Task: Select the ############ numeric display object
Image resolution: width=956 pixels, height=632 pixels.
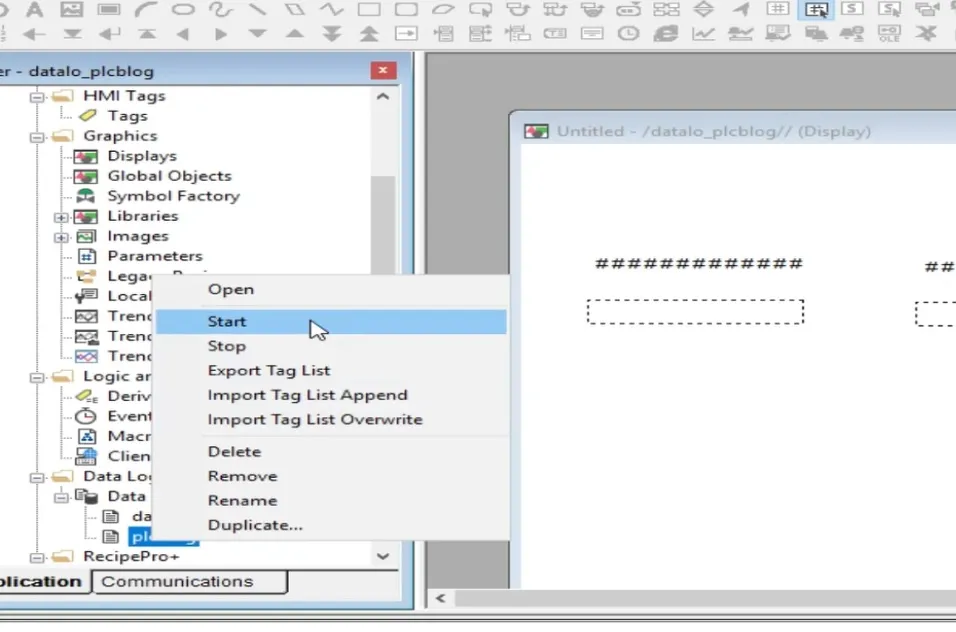Action: click(x=699, y=264)
